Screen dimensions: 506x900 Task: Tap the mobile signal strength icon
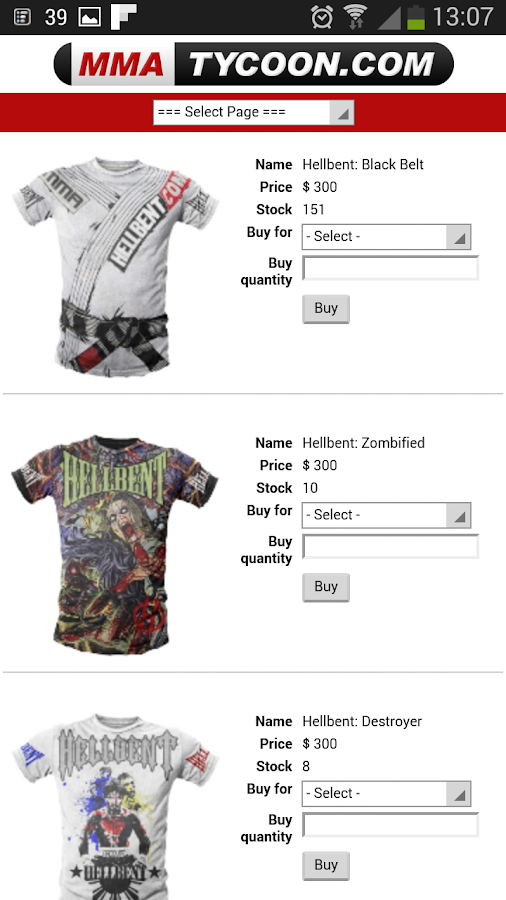(x=389, y=18)
